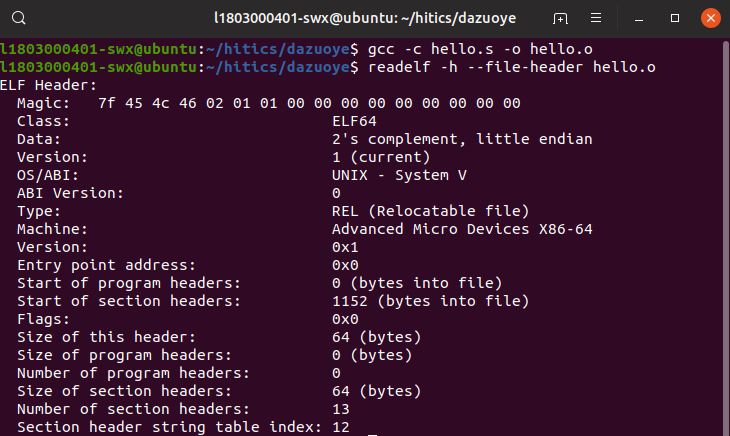Click the 'Size of section headers:' label

[x=124, y=391]
